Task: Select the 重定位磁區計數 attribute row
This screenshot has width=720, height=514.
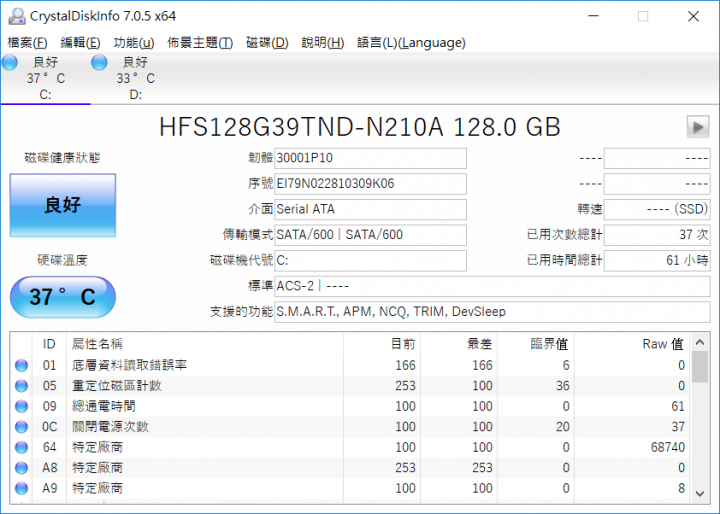Action: (x=350, y=386)
